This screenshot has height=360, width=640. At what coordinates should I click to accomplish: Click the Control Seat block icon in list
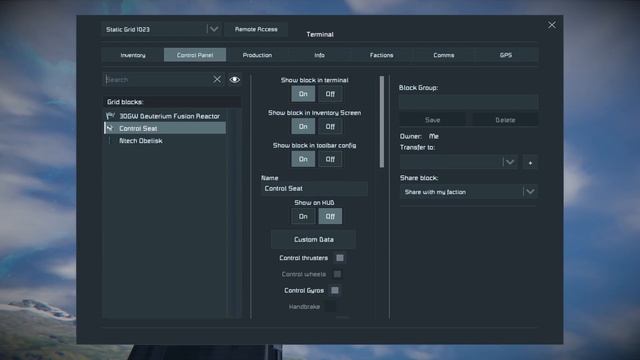tap(110, 128)
